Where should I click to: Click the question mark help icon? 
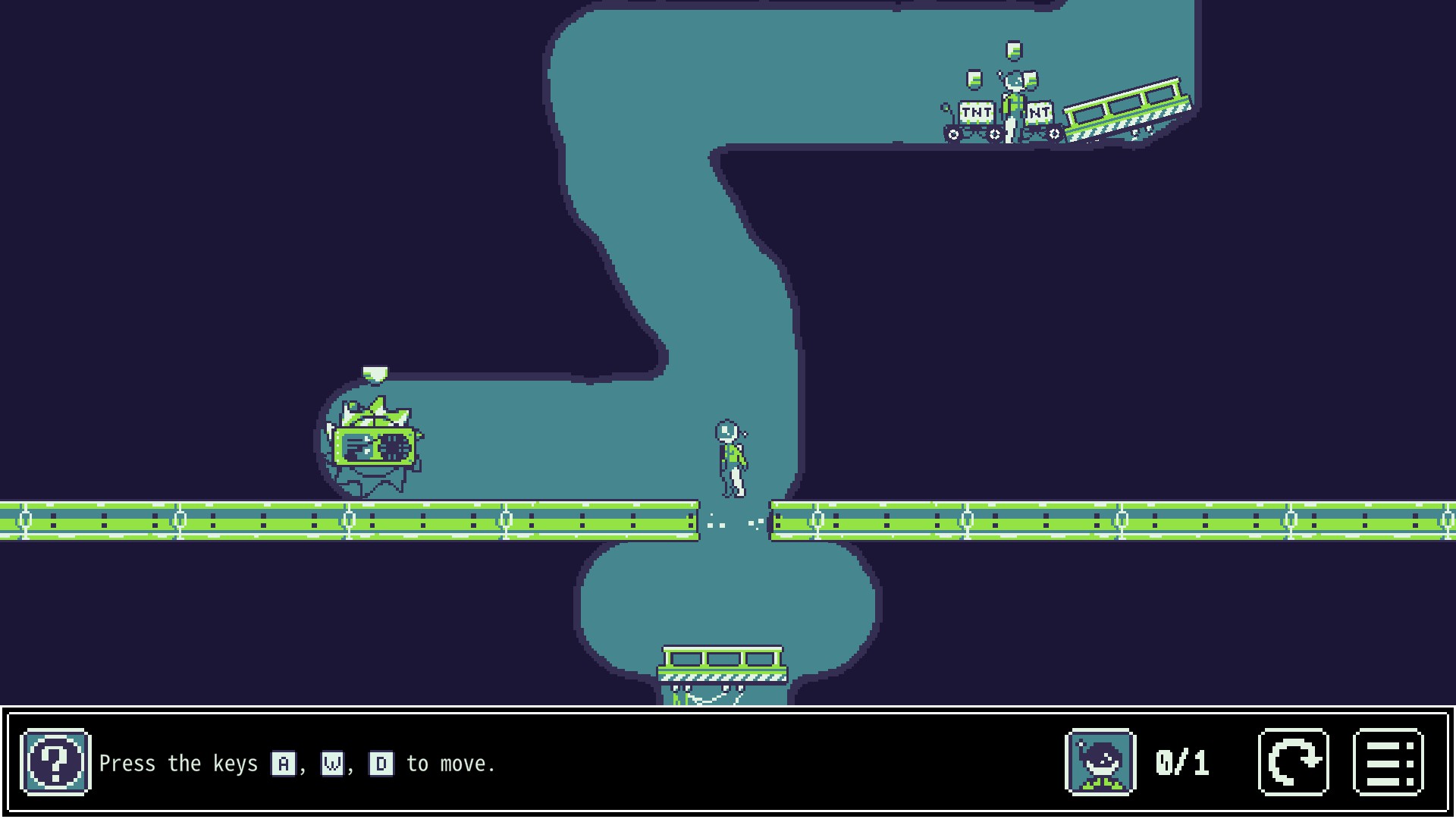55,761
